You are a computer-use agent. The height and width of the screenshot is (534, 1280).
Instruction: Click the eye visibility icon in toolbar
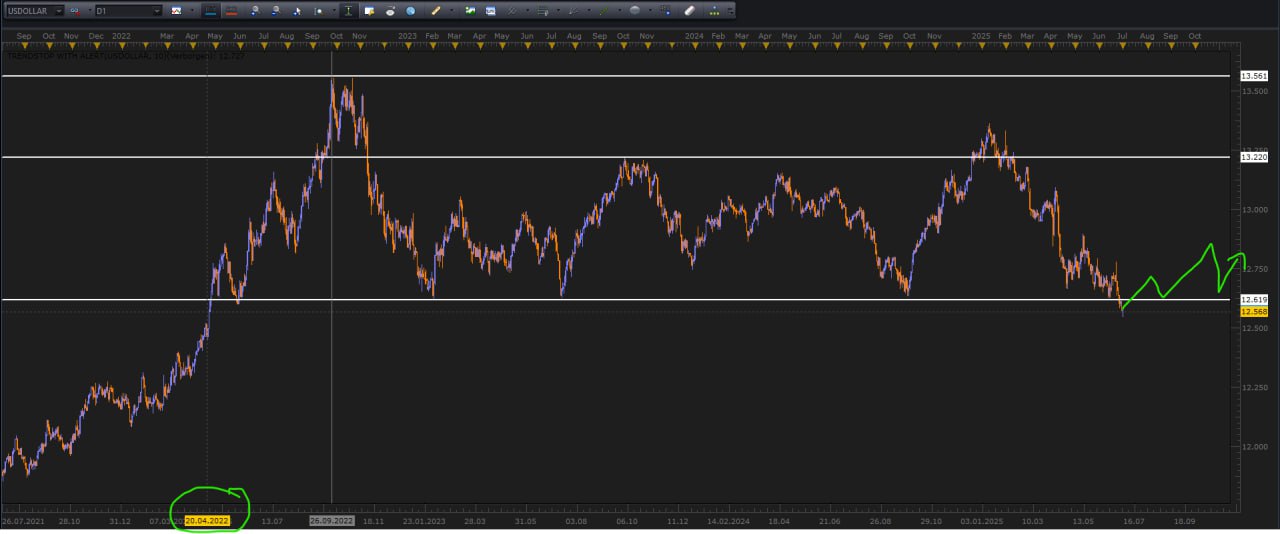point(390,12)
